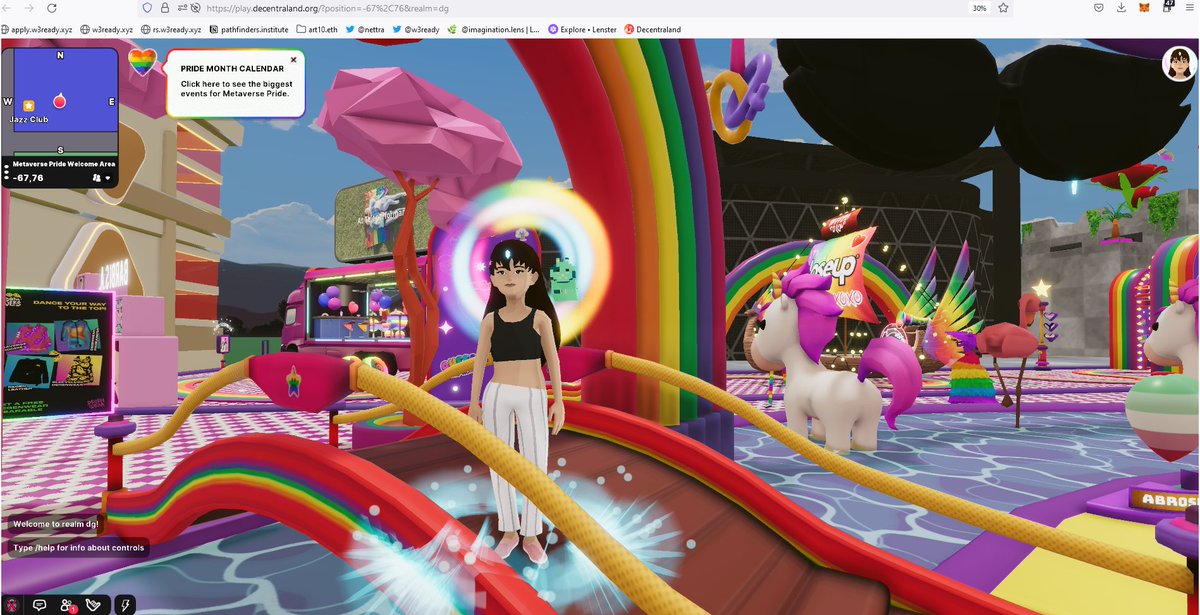
Task: Click the 'Welcome to realm dg!' chat message
Action: pyautogui.click(x=58, y=524)
